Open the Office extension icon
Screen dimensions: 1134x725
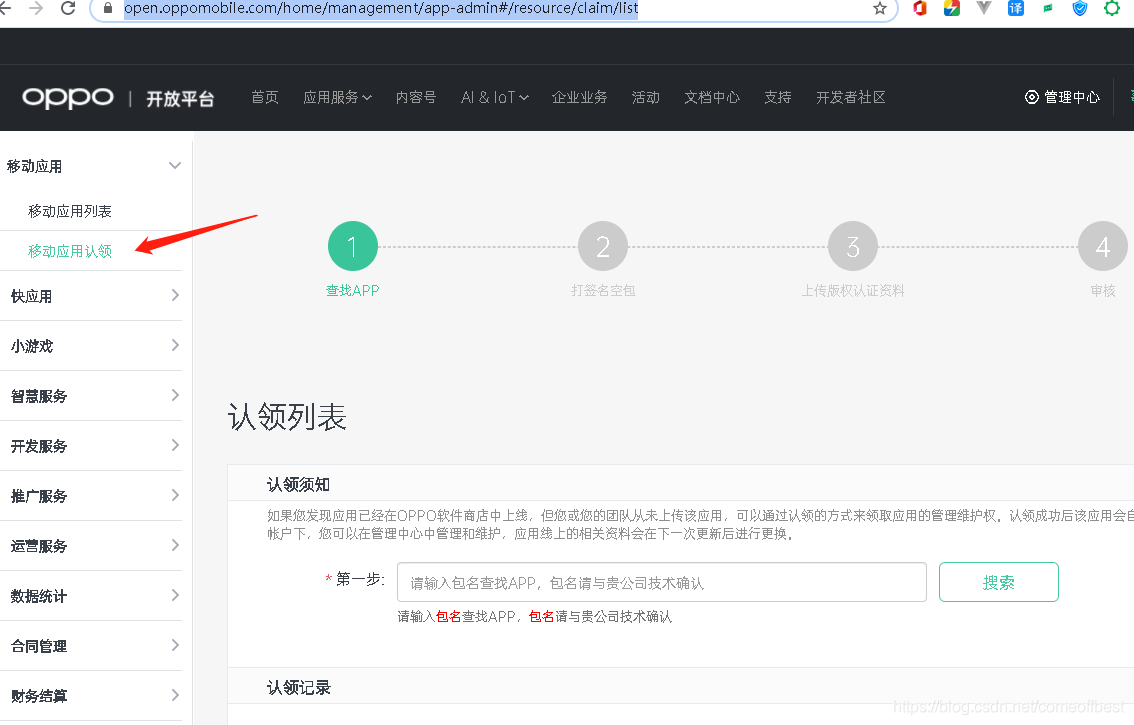tap(920, 8)
